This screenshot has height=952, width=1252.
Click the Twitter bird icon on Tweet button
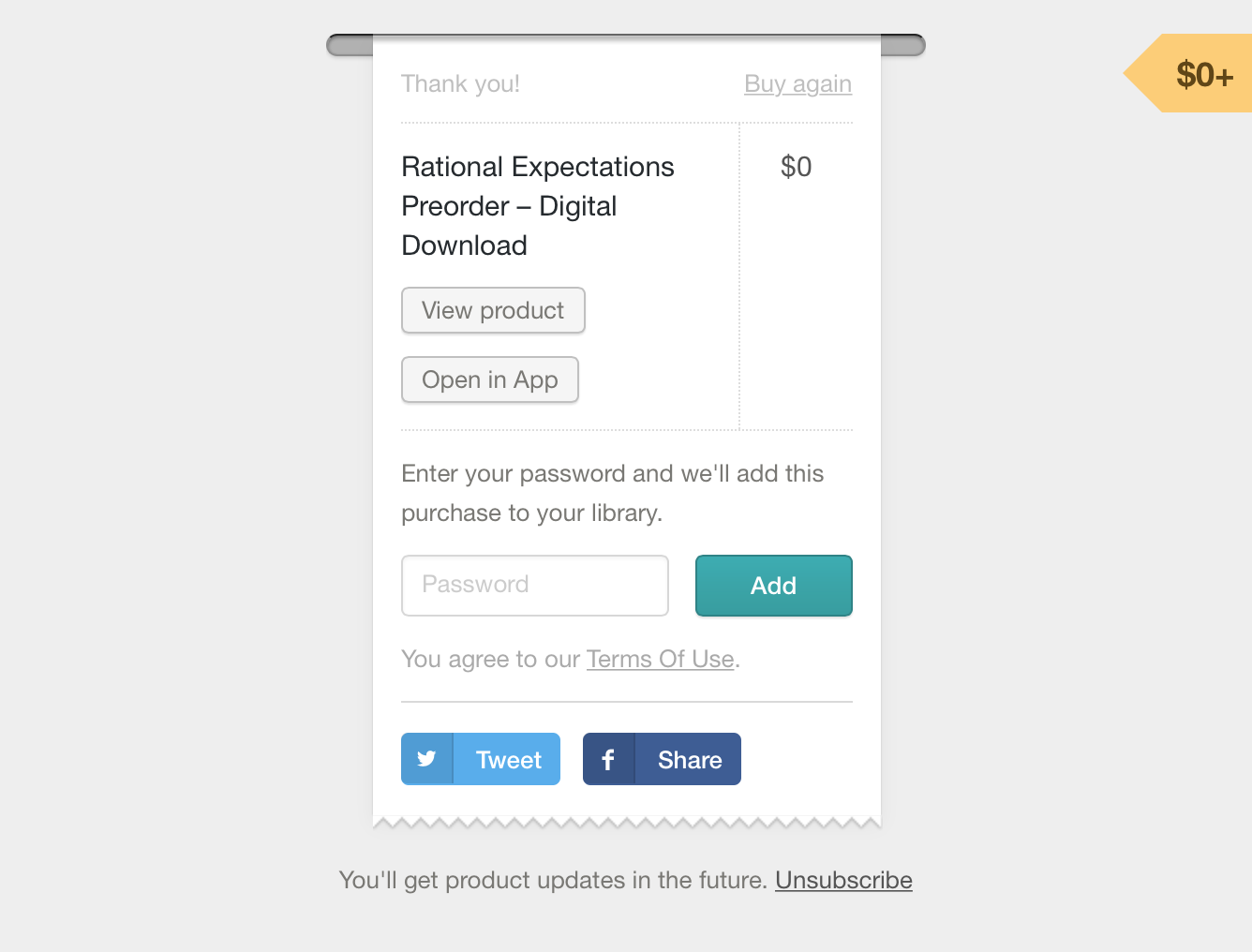point(427,759)
